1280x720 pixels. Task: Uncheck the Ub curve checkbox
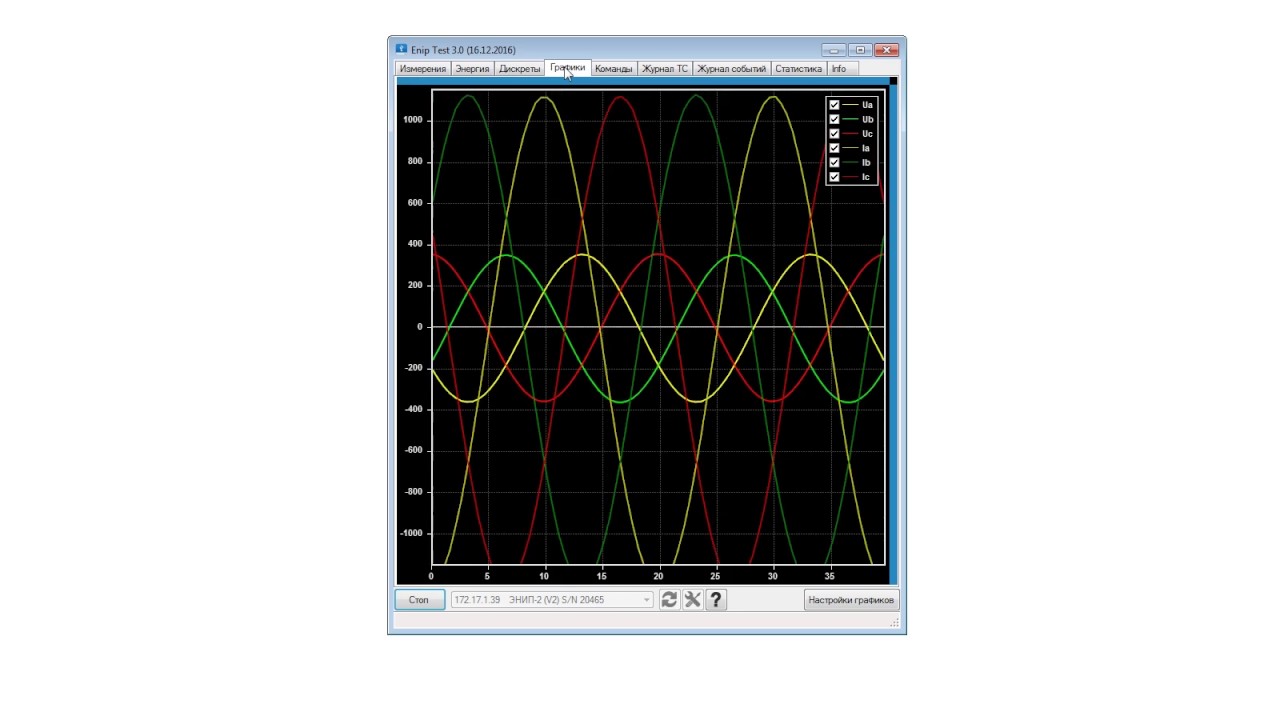(834, 119)
